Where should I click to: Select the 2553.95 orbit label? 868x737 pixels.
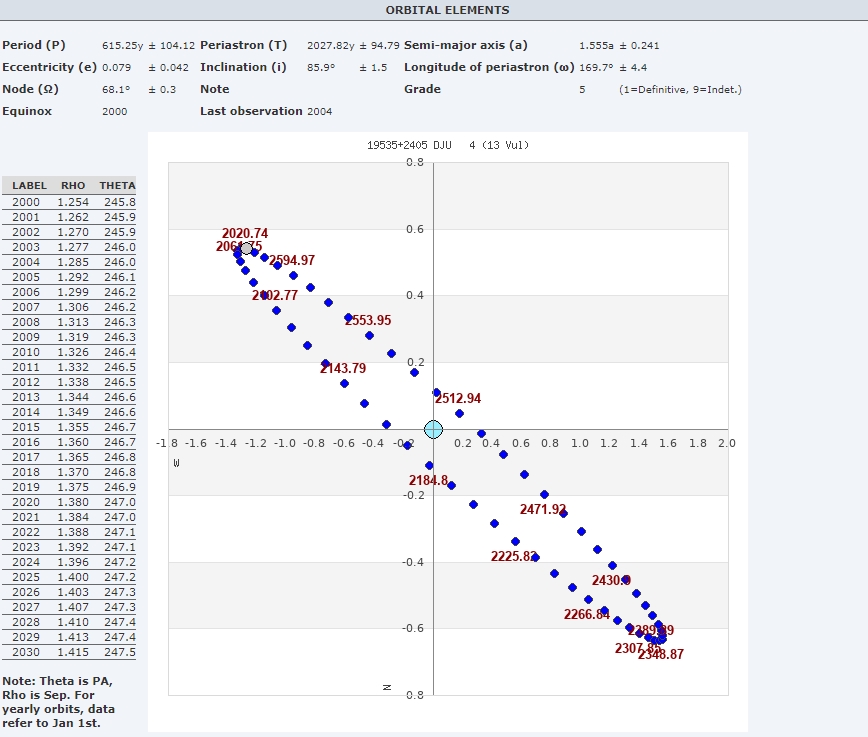tap(368, 320)
